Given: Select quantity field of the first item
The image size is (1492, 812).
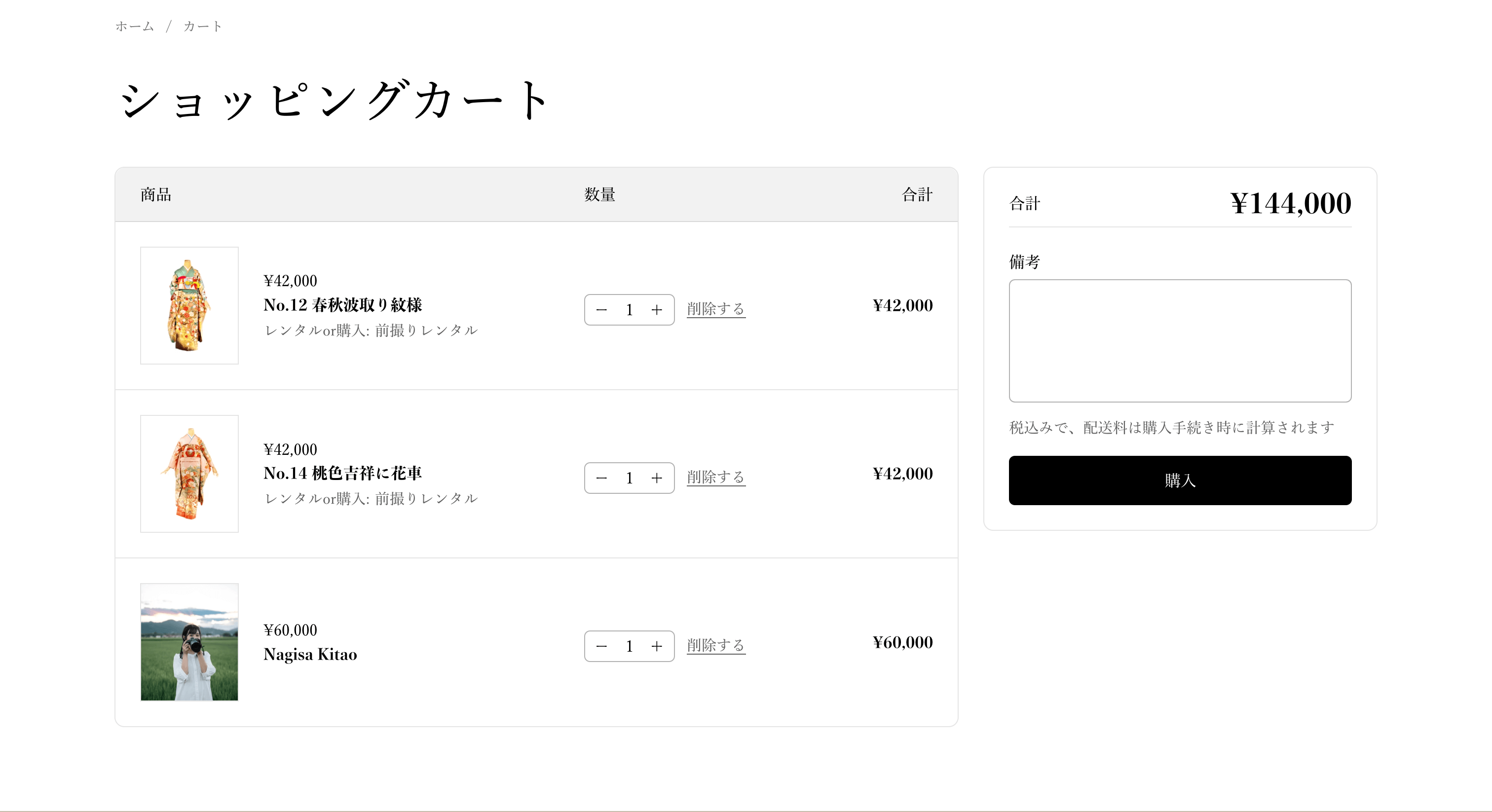Looking at the screenshot, I should pyautogui.click(x=629, y=310).
